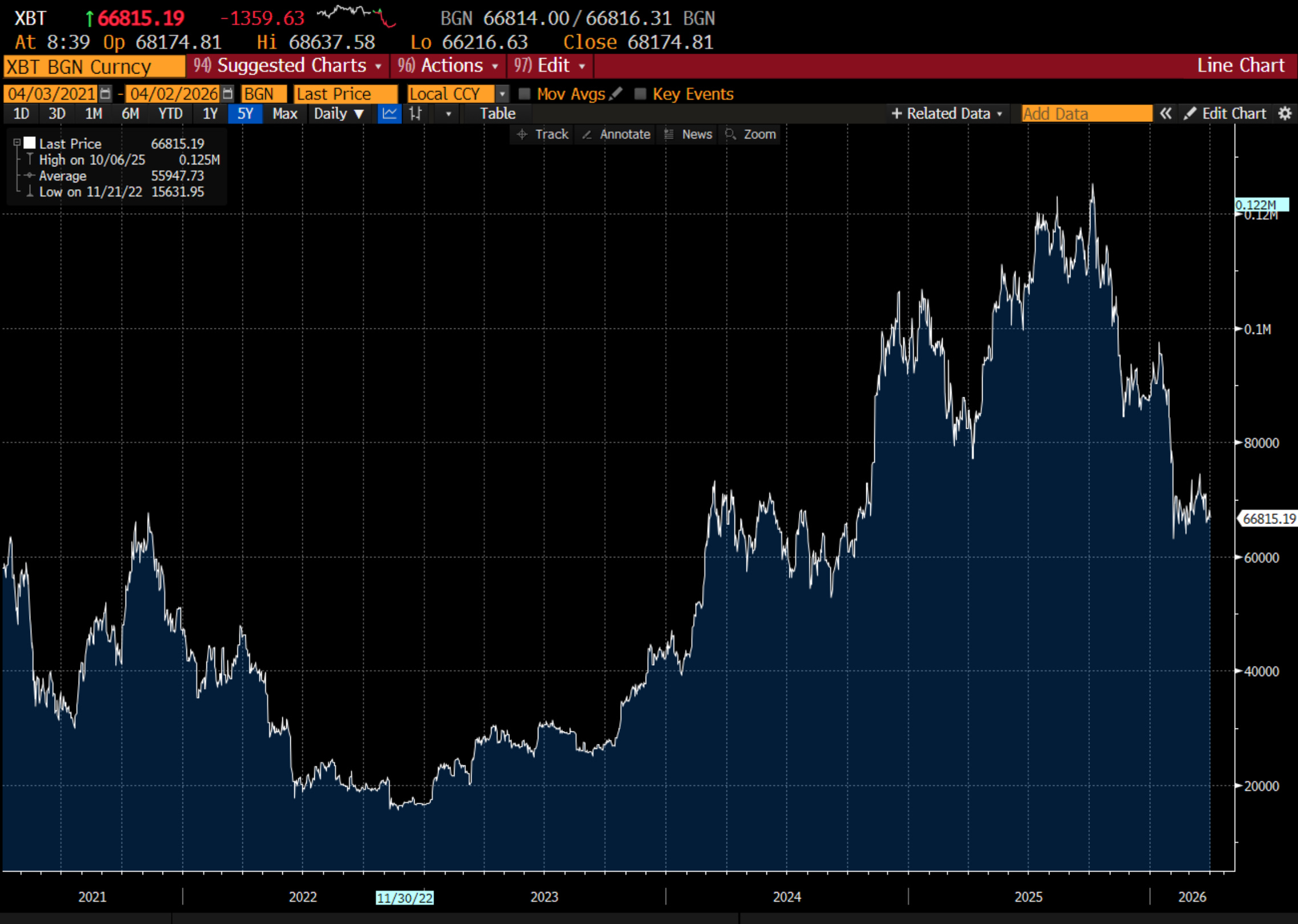
Task: Enable the Mov Avgs checkbox
Action: click(524, 93)
